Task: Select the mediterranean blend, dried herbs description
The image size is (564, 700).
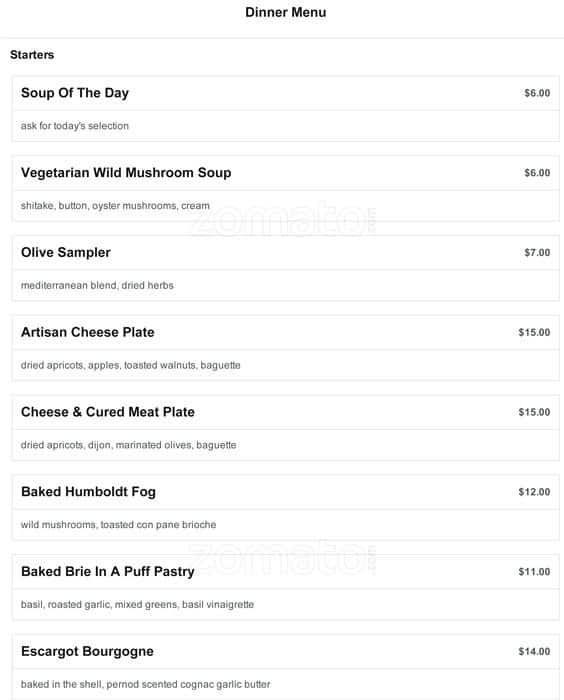Action: point(97,285)
